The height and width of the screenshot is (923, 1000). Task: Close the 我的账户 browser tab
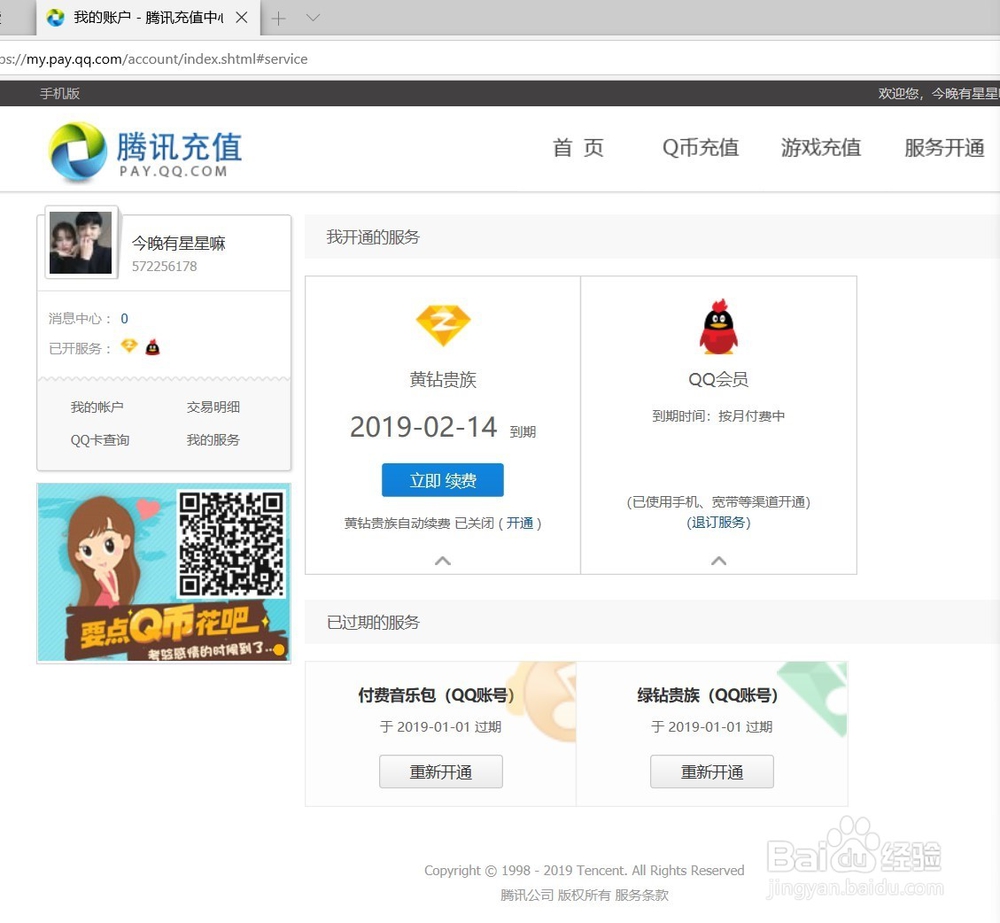[242, 17]
